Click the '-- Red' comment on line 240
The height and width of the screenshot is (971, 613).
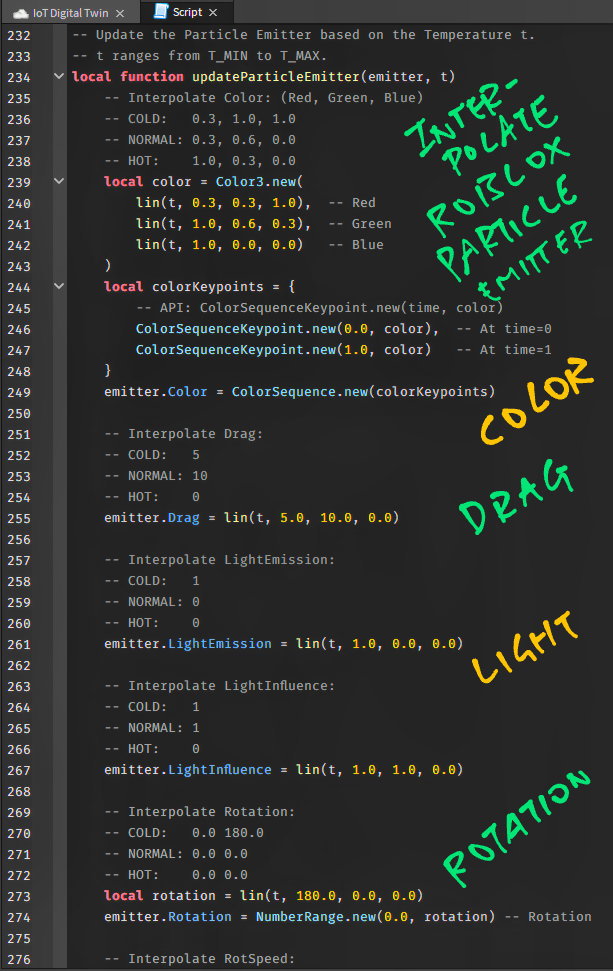352,202
